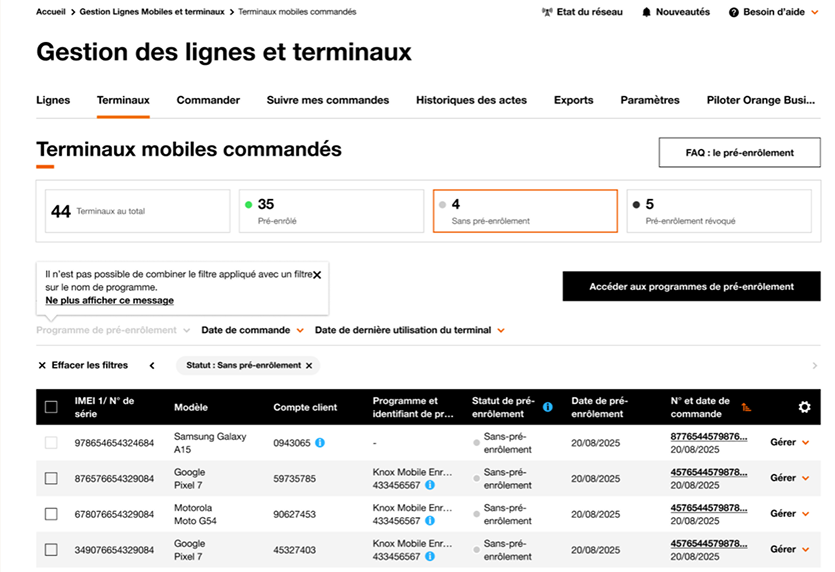Open table column settings gear icon

(x=804, y=407)
